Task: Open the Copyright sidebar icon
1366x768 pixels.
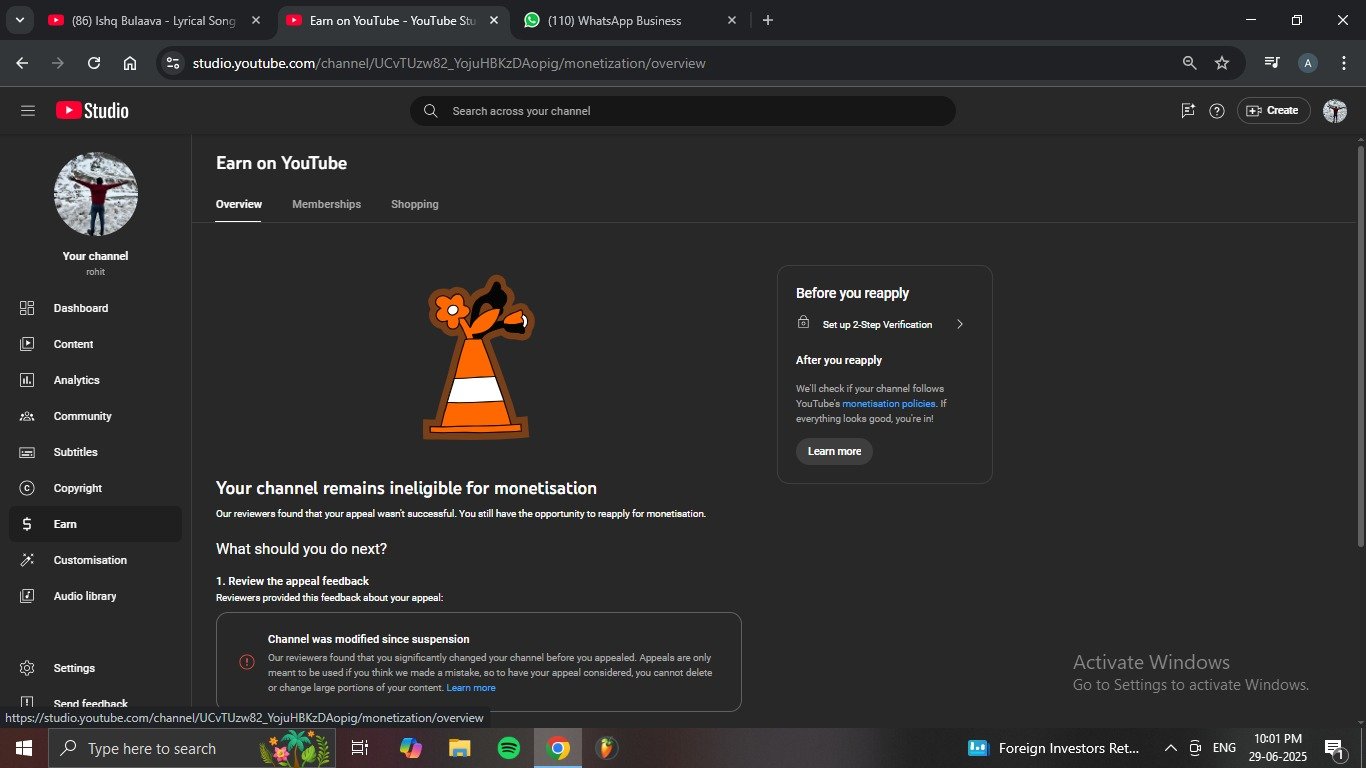Action: pos(27,488)
